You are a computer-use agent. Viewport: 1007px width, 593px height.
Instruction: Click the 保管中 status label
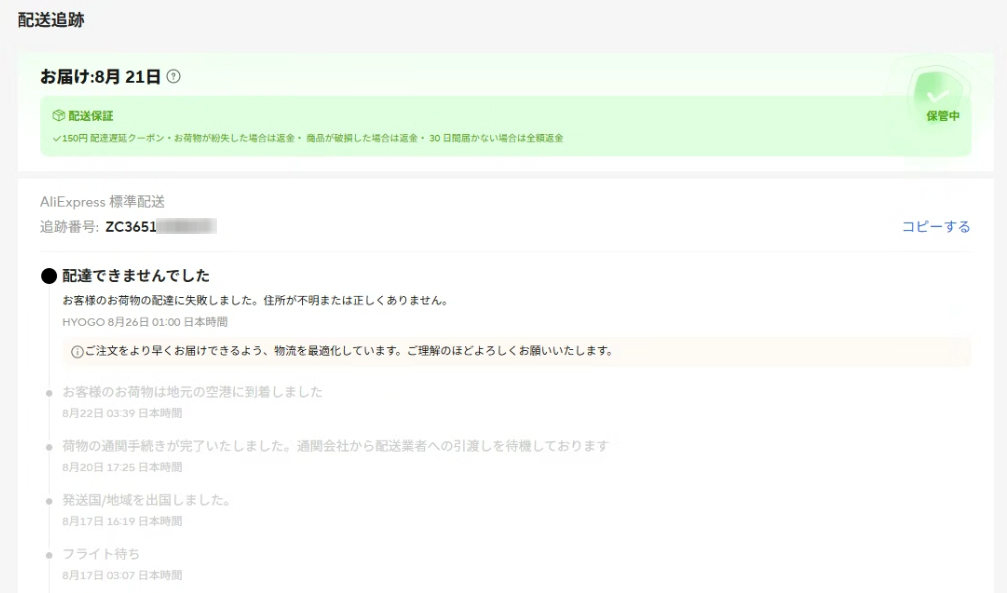(x=942, y=117)
